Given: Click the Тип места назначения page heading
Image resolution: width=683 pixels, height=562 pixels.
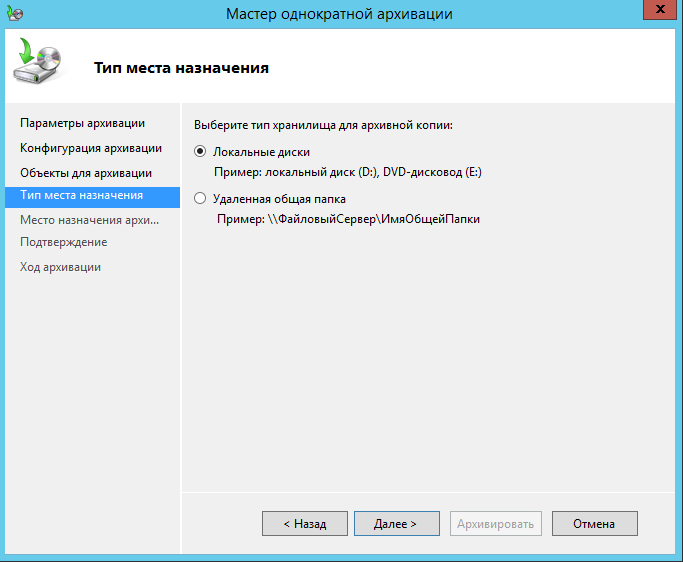Looking at the screenshot, I should point(181,68).
